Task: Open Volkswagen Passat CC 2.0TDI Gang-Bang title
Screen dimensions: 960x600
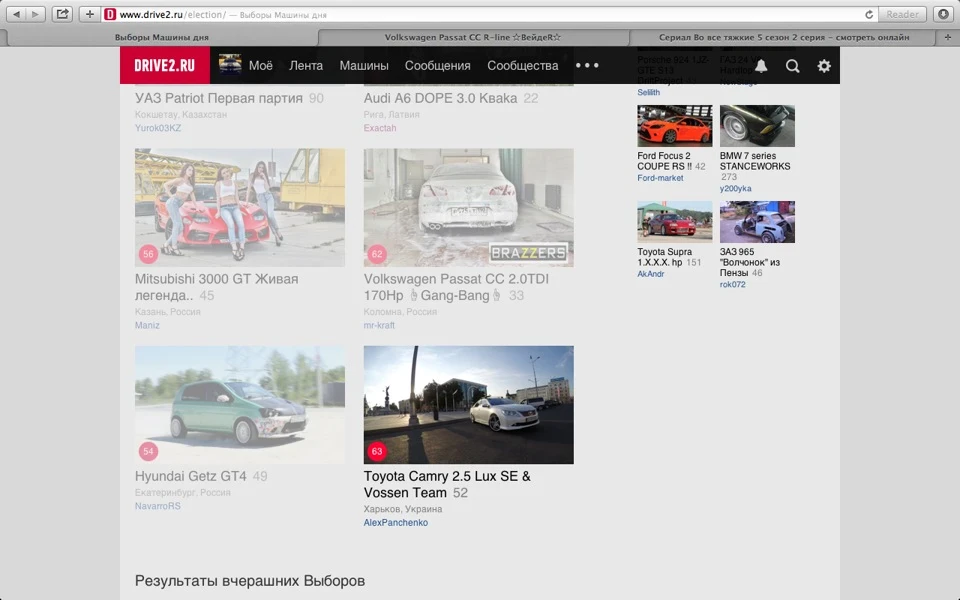Action: coord(456,287)
